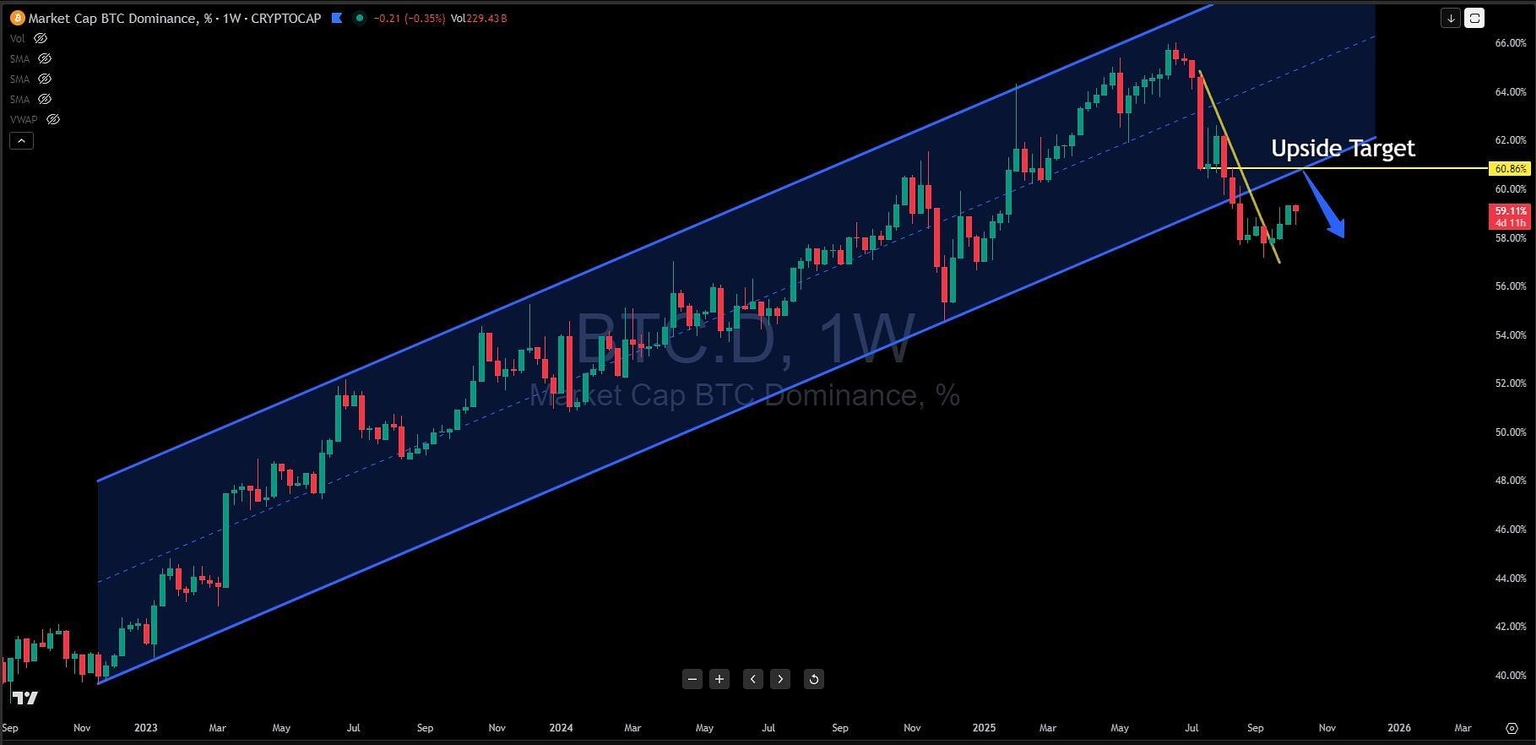Show the first SMA indicator

(44, 59)
